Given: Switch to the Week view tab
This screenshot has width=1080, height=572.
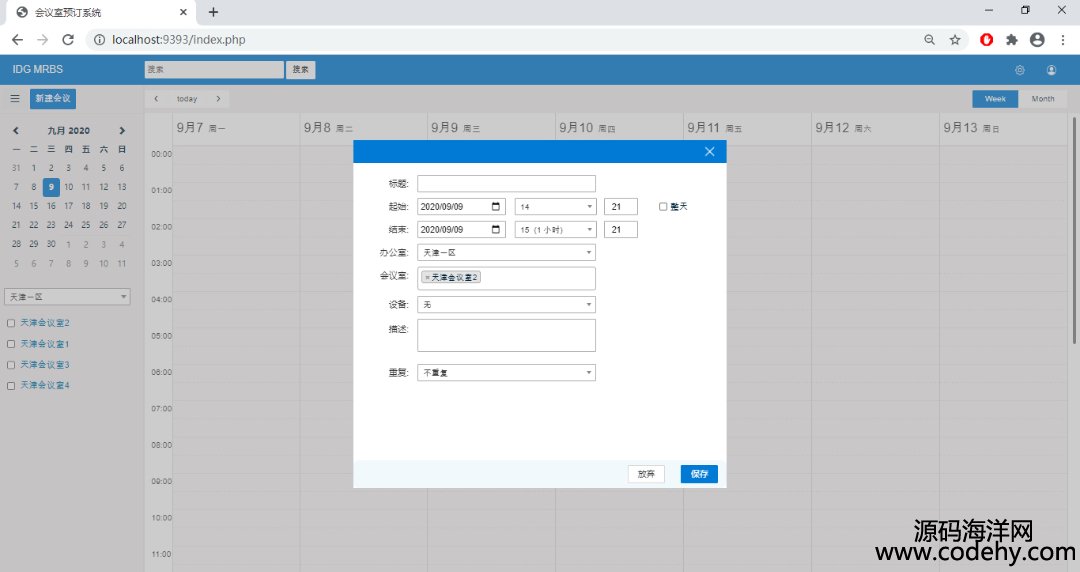Looking at the screenshot, I should pos(995,99).
